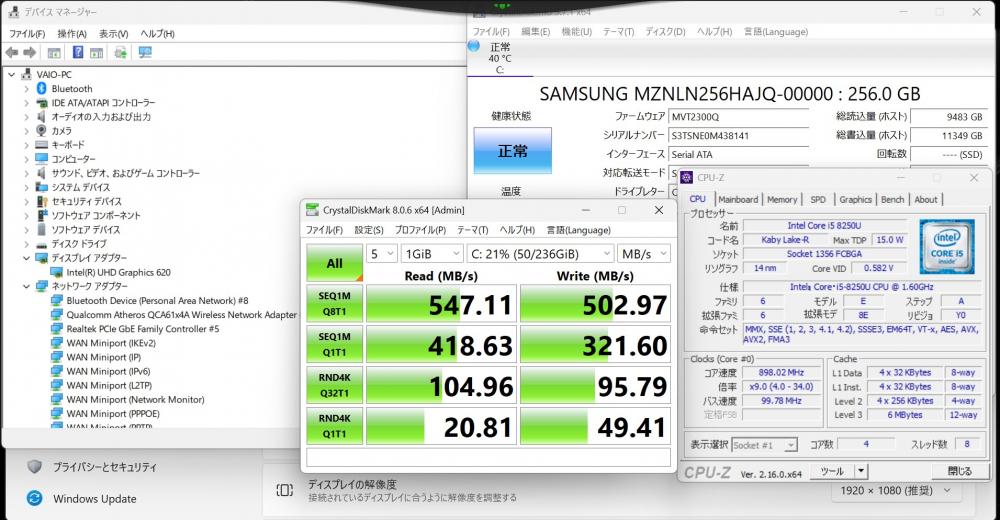
Task: Expand the Bluetooth category
Action: [x=26, y=88]
